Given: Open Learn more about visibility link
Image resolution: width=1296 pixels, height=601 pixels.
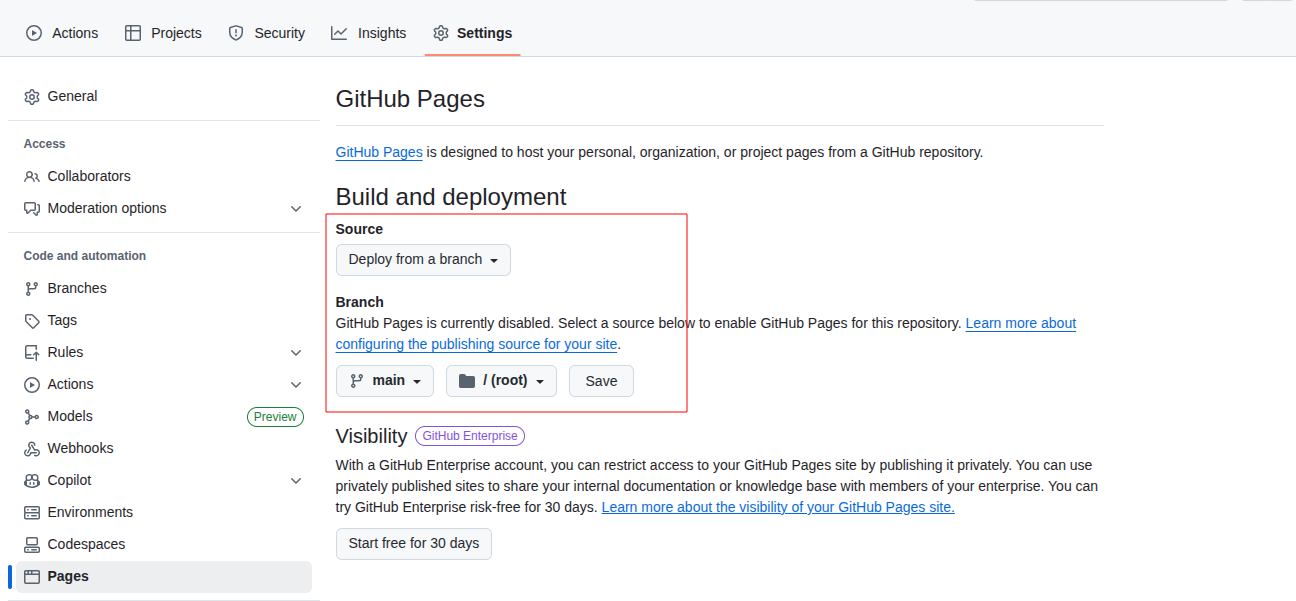Looking at the screenshot, I should click(778, 507).
